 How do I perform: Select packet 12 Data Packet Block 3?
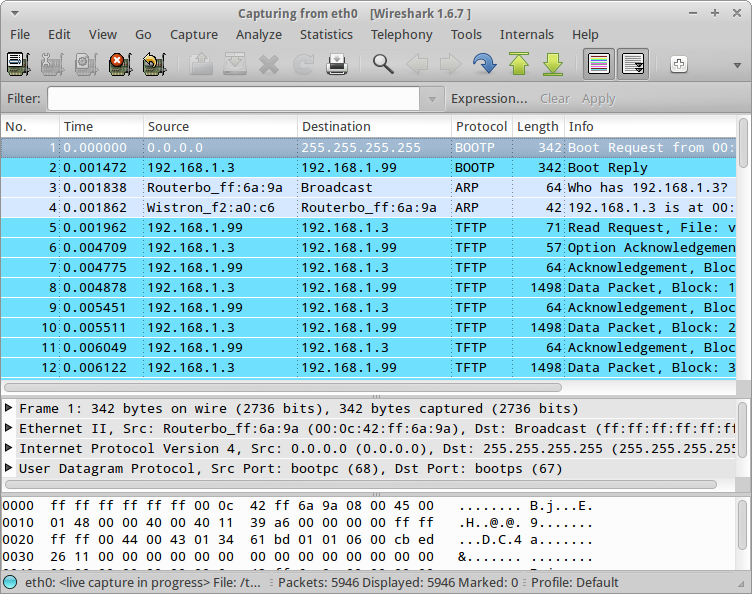coord(368,368)
